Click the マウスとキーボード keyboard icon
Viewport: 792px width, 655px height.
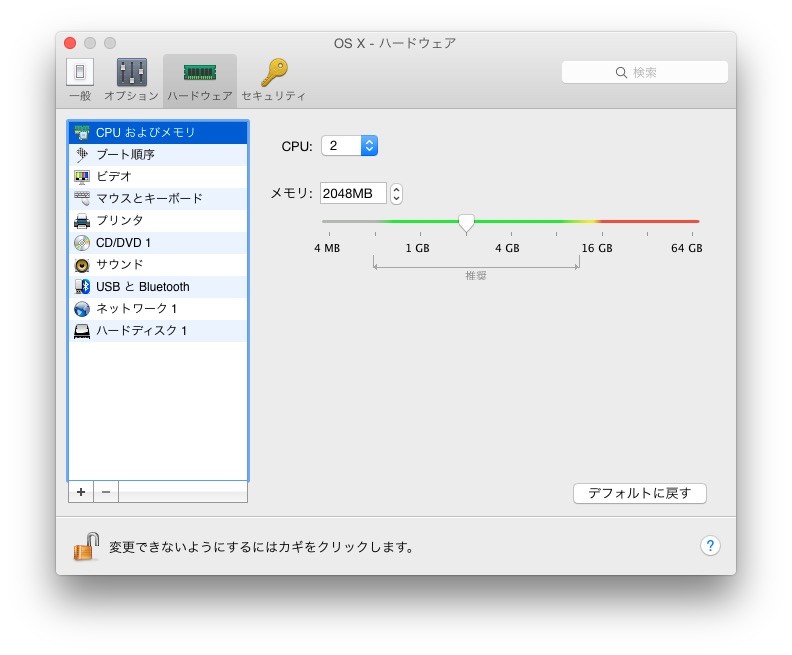pyautogui.click(x=82, y=198)
